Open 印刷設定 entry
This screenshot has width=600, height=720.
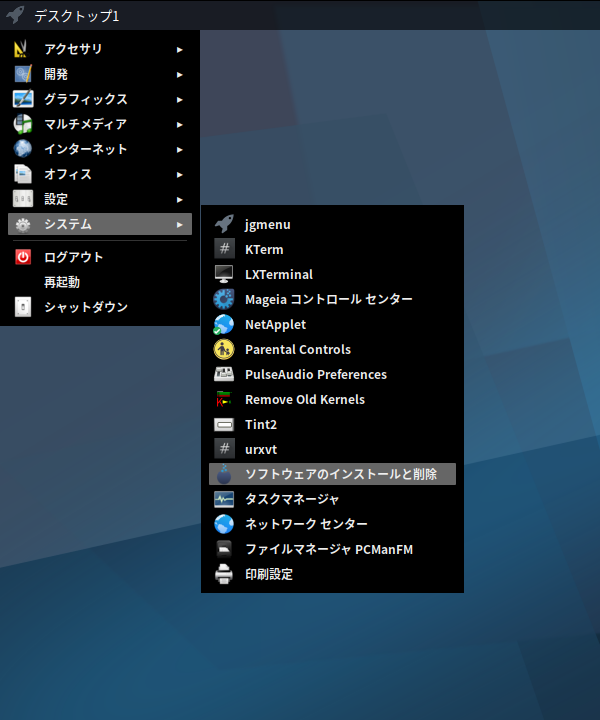(332, 574)
